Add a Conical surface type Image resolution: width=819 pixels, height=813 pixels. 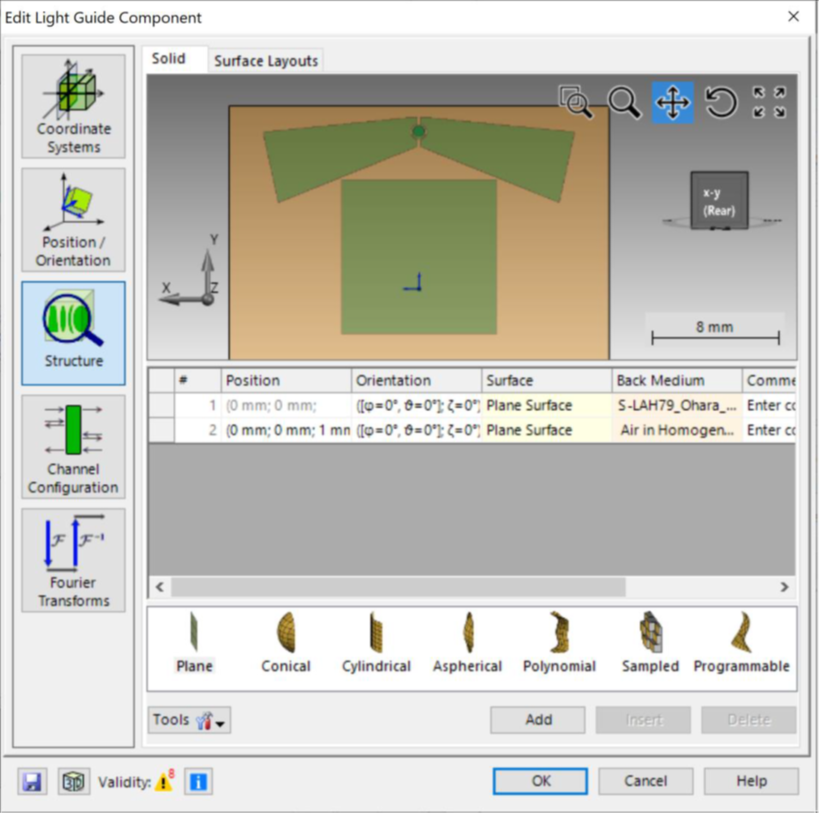[x=286, y=643]
